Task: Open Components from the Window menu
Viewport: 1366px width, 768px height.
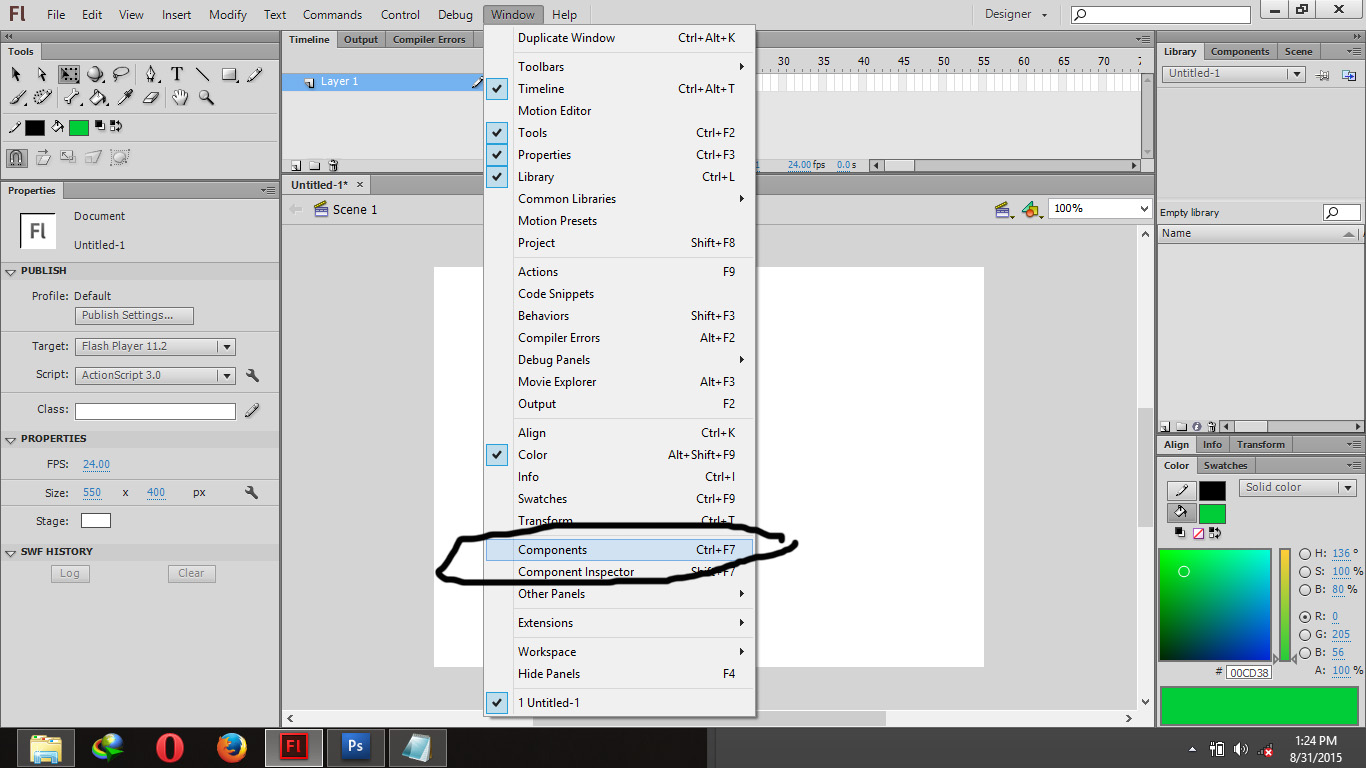Action: [x=553, y=549]
